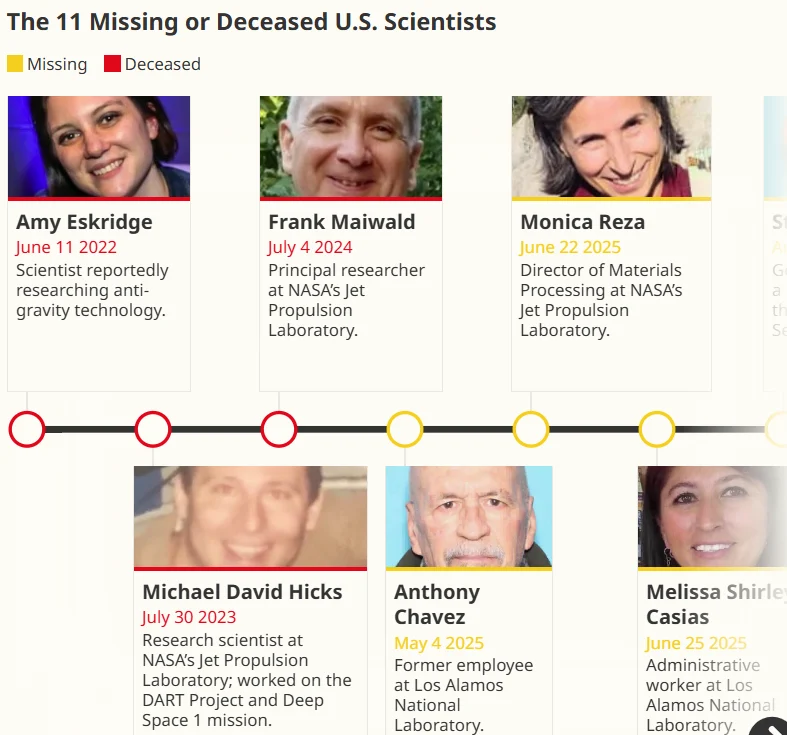Click the Frank Maiwald name heading

(x=342, y=222)
